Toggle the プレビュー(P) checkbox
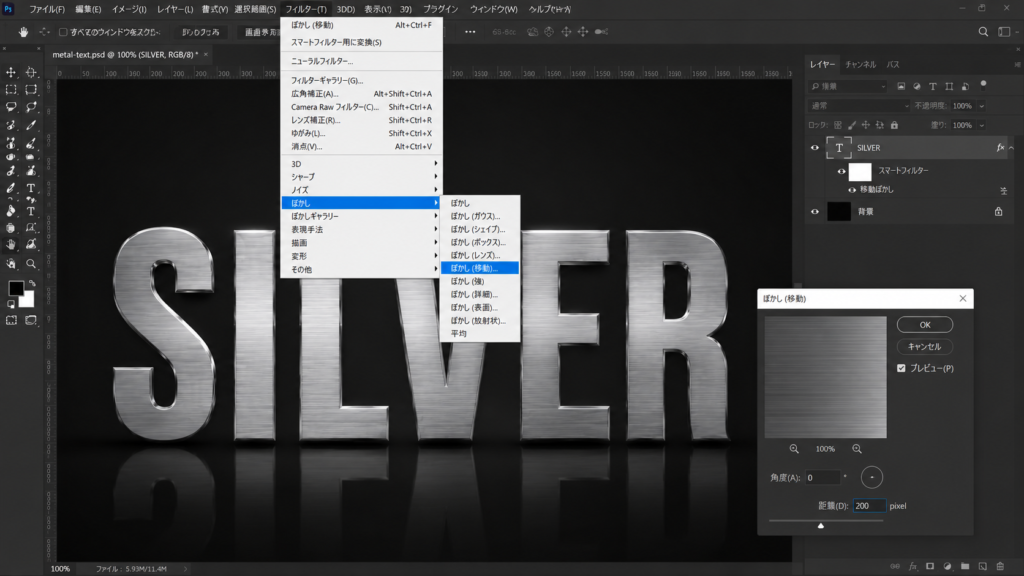The width and height of the screenshot is (1024, 576). point(901,368)
